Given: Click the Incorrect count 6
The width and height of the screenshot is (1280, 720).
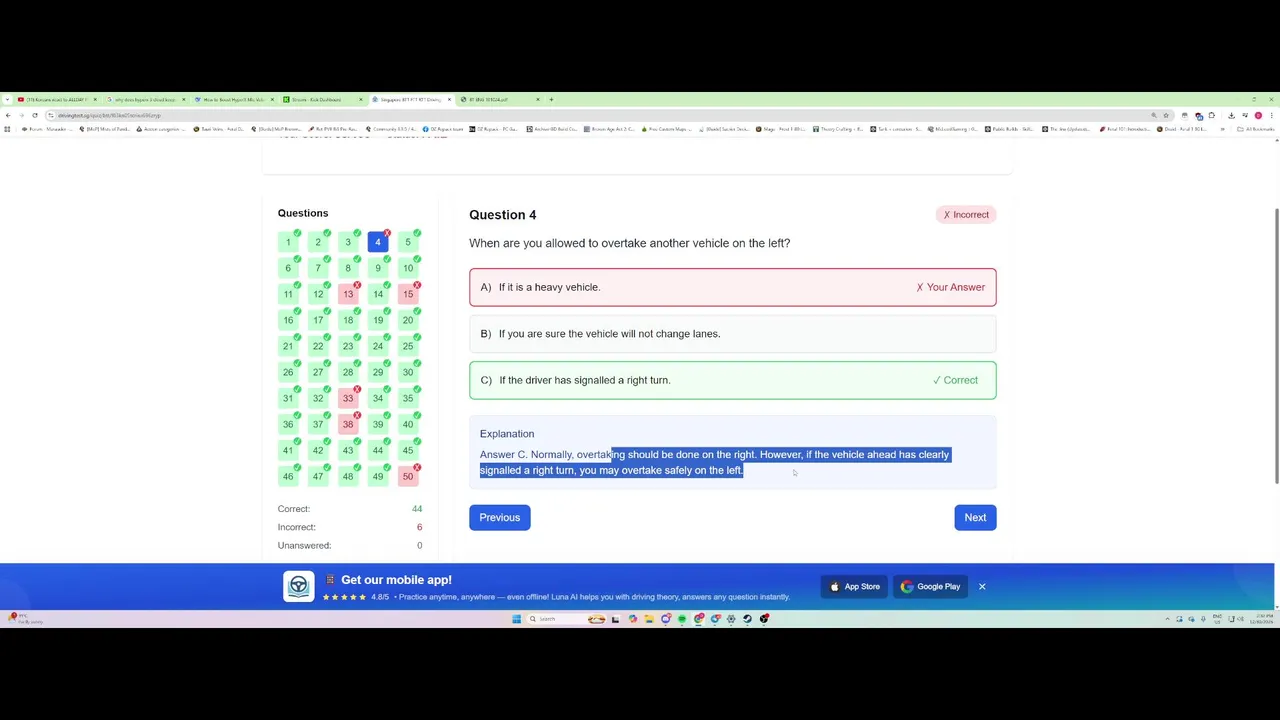Looking at the screenshot, I should click(x=419, y=527).
